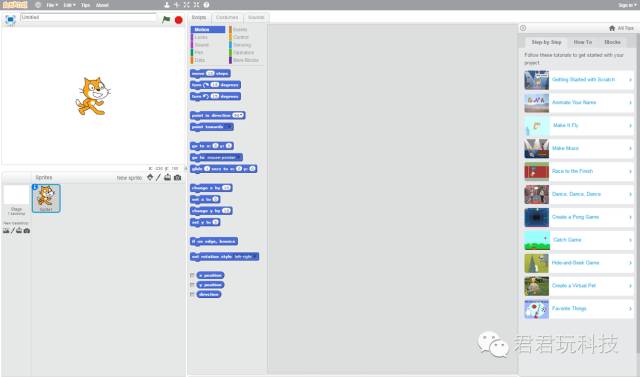The image size is (640, 377).
Task: Select the More Blocks category
Action: coord(246,60)
